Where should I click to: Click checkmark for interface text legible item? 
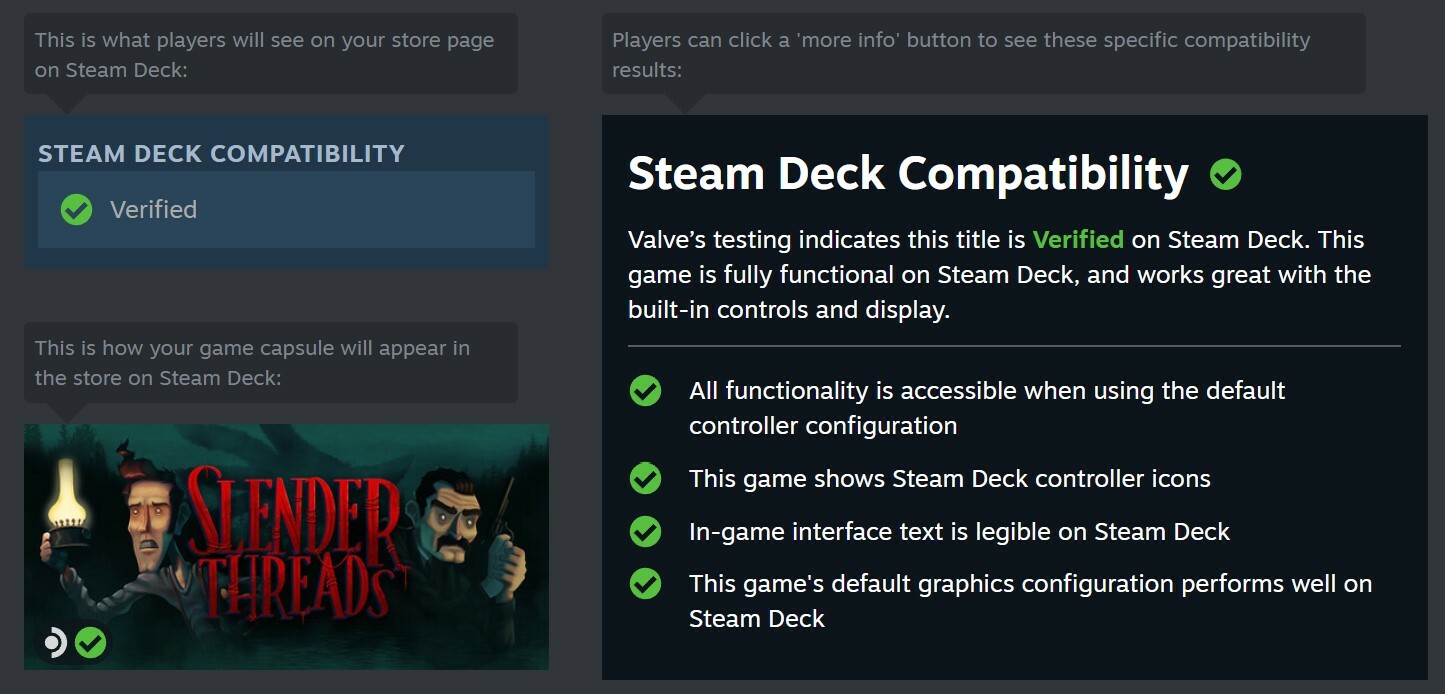point(645,531)
